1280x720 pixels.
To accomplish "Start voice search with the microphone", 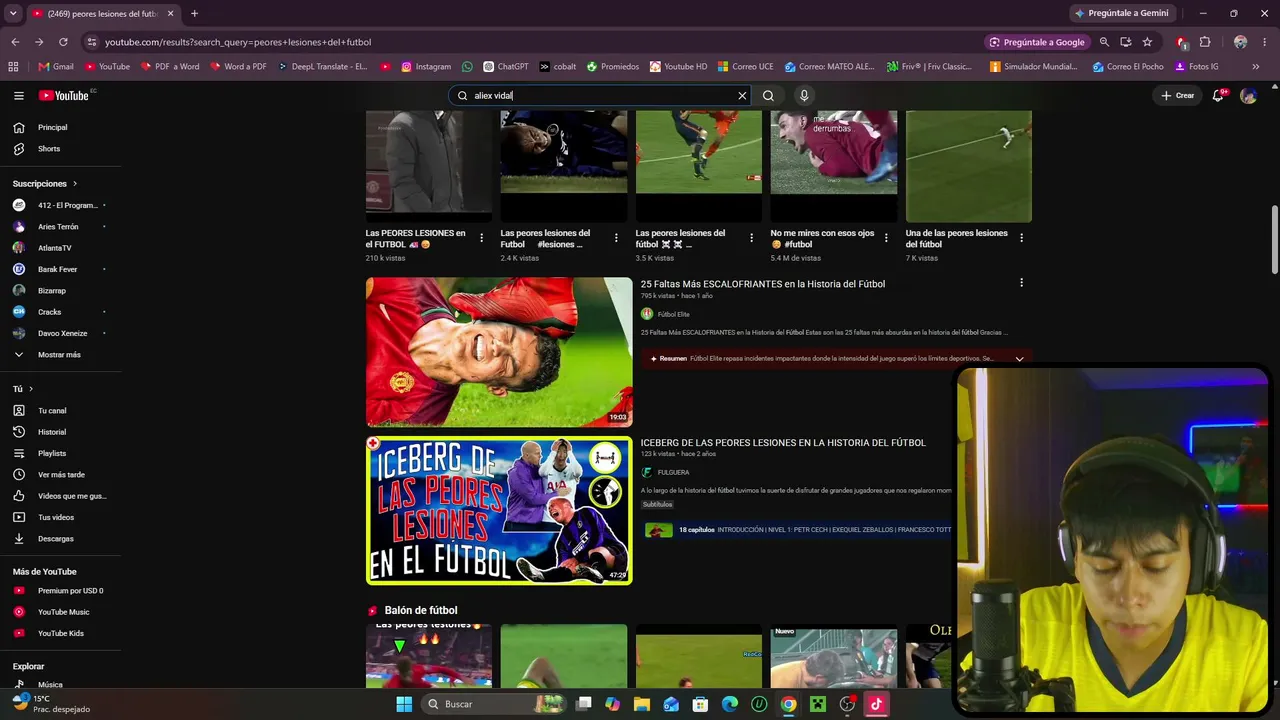I will 803,96.
